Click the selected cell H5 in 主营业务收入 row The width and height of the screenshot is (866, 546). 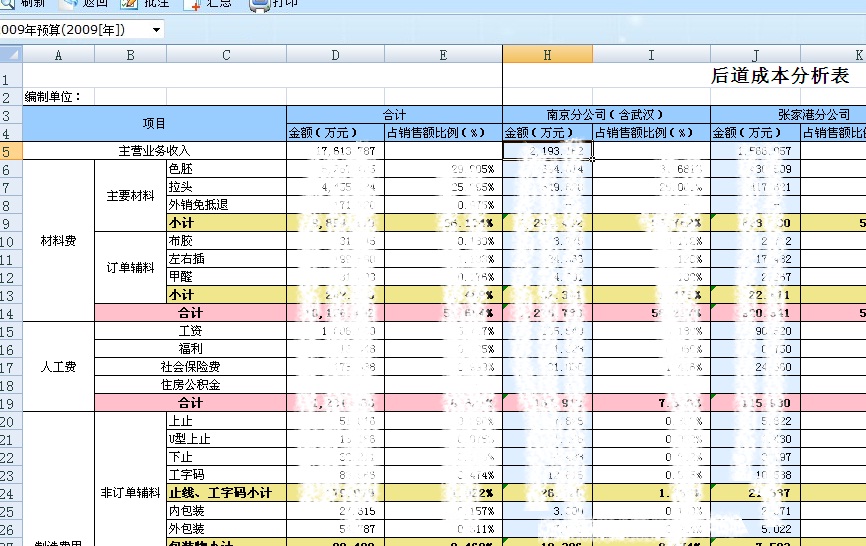point(547,151)
